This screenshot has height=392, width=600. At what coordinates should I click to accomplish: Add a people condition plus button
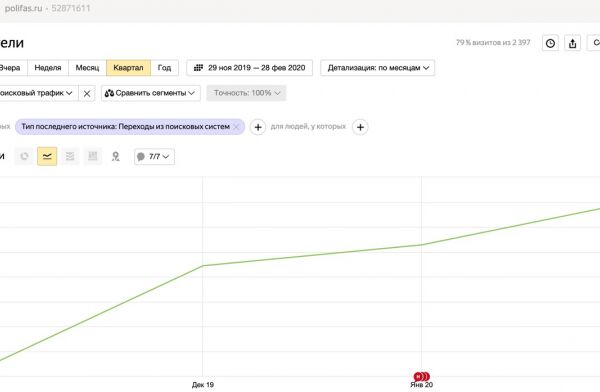tap(360, 127)
